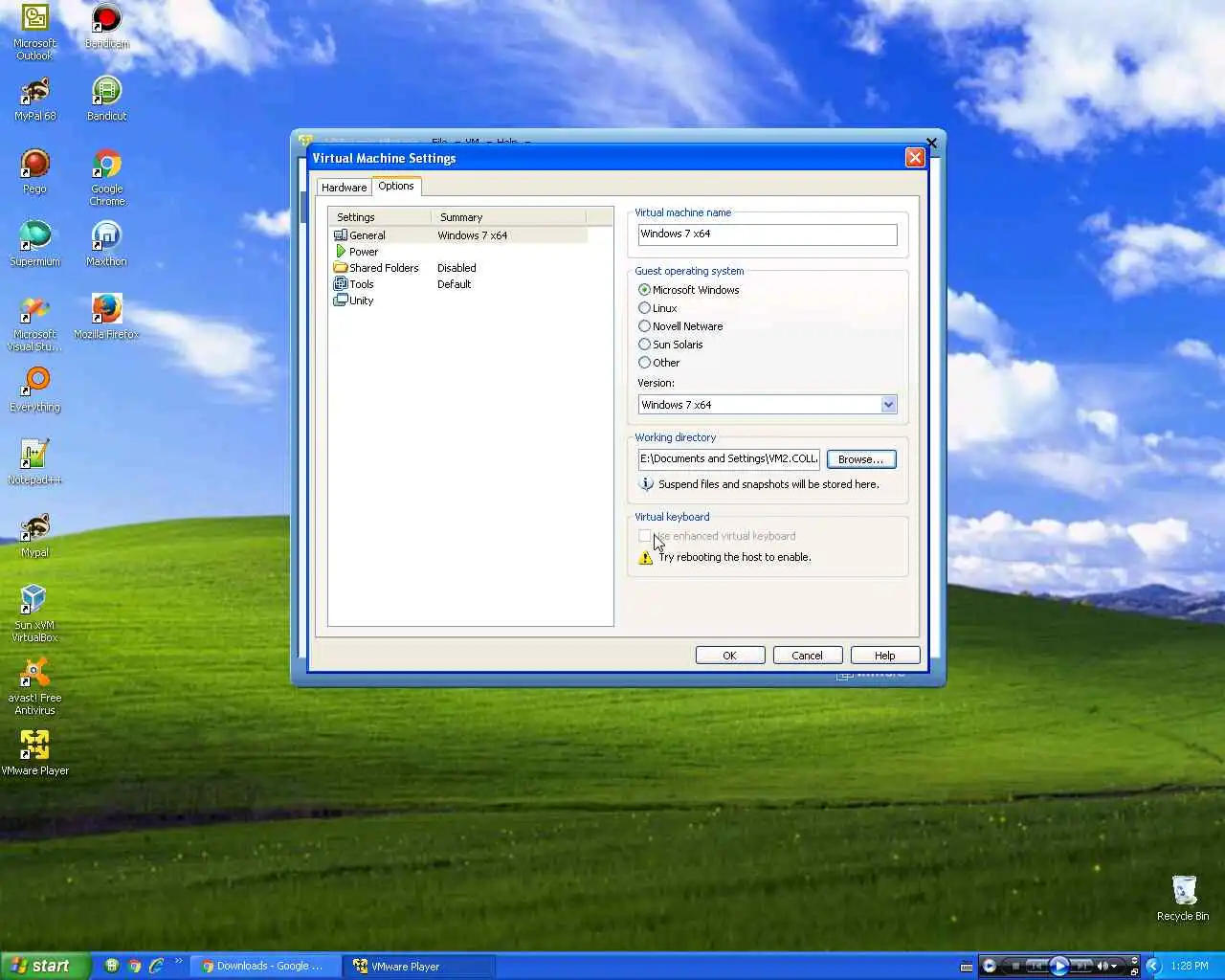Open the guest OS Version dropdown
The image size is (1225, 980).
click(888, 405)
